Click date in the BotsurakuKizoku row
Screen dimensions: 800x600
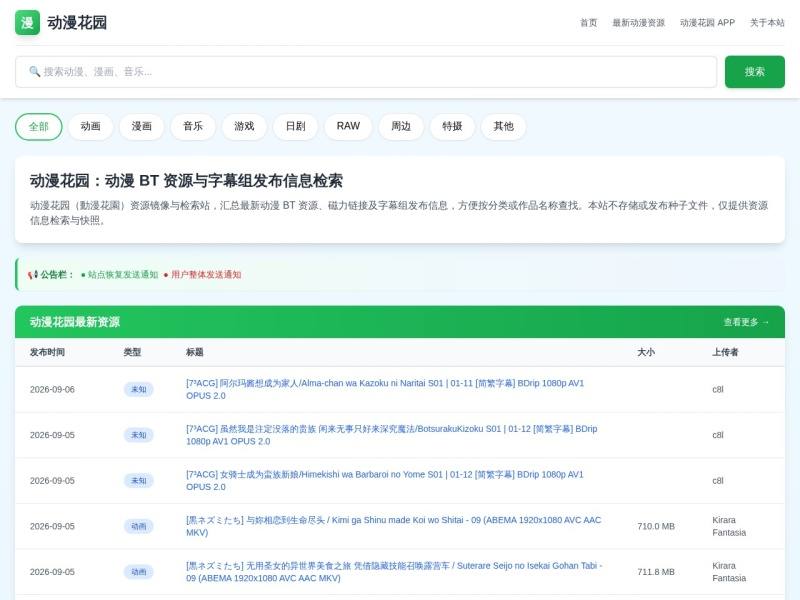pos(52,435)
